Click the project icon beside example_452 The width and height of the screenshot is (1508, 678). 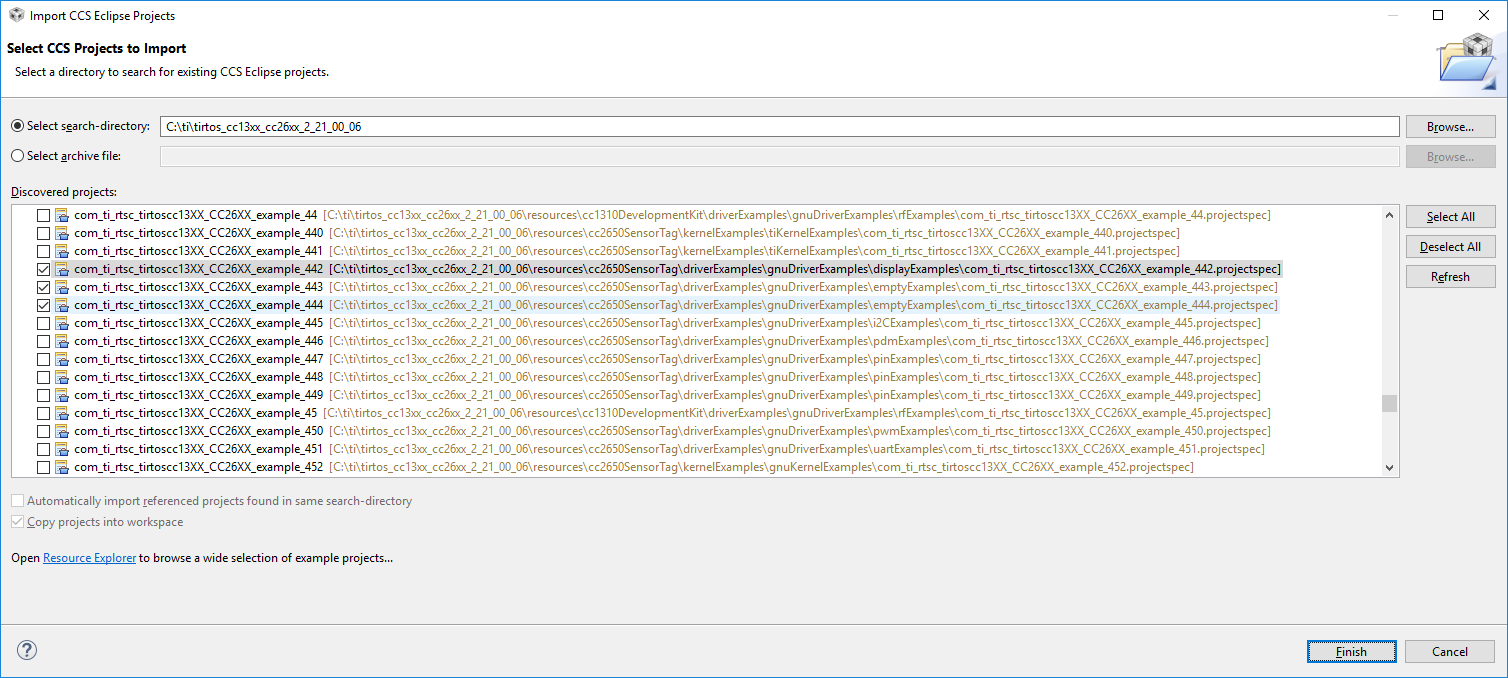[60, 466]
